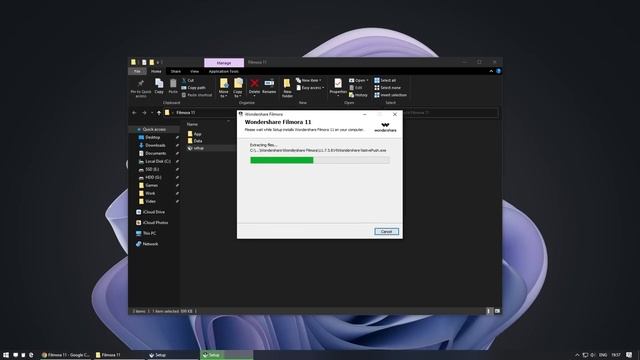Open Desktop in the navigation pane
The width and height of the screenshot is (640, 360).
153,138
